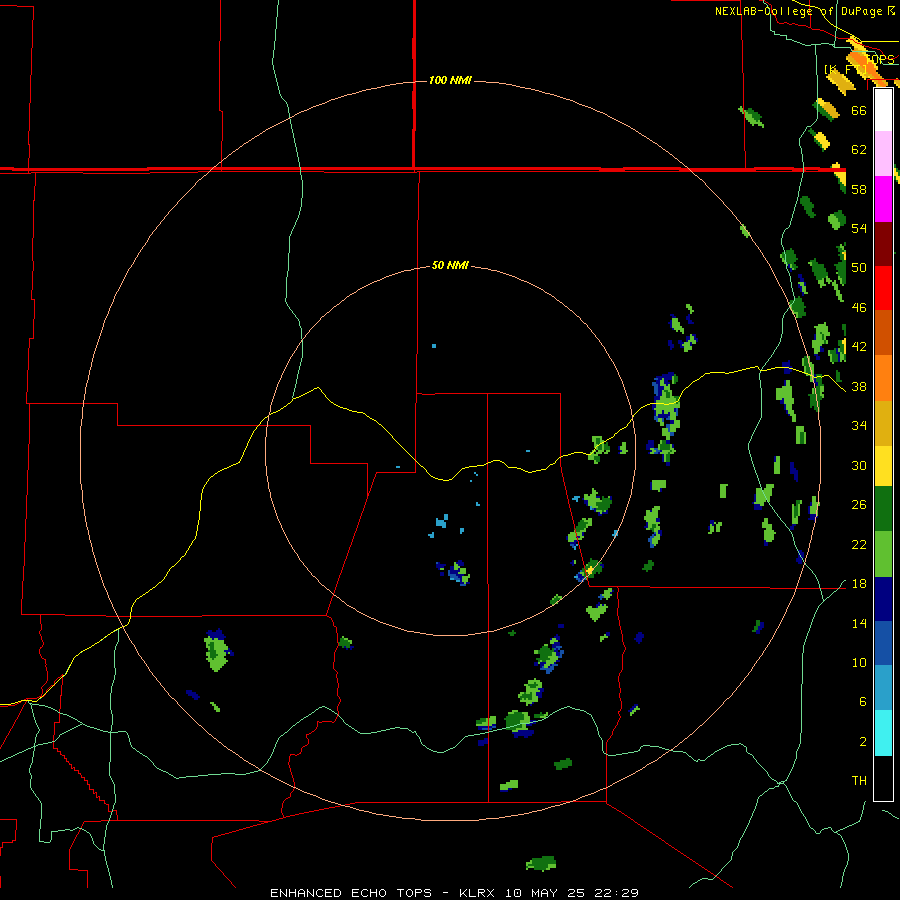The image size is (900, 900).
Task: Pick the dark red (maroon) legend swatch
Action: pyautogui.click(x=883, y=244)
